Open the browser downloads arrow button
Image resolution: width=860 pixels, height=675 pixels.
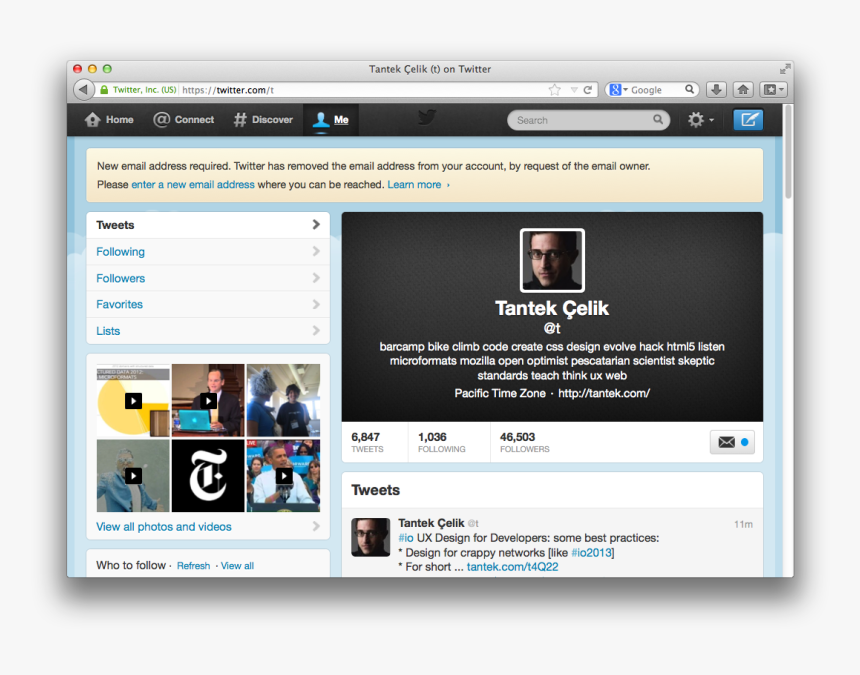pyautogui.click(x=716, y=89)
